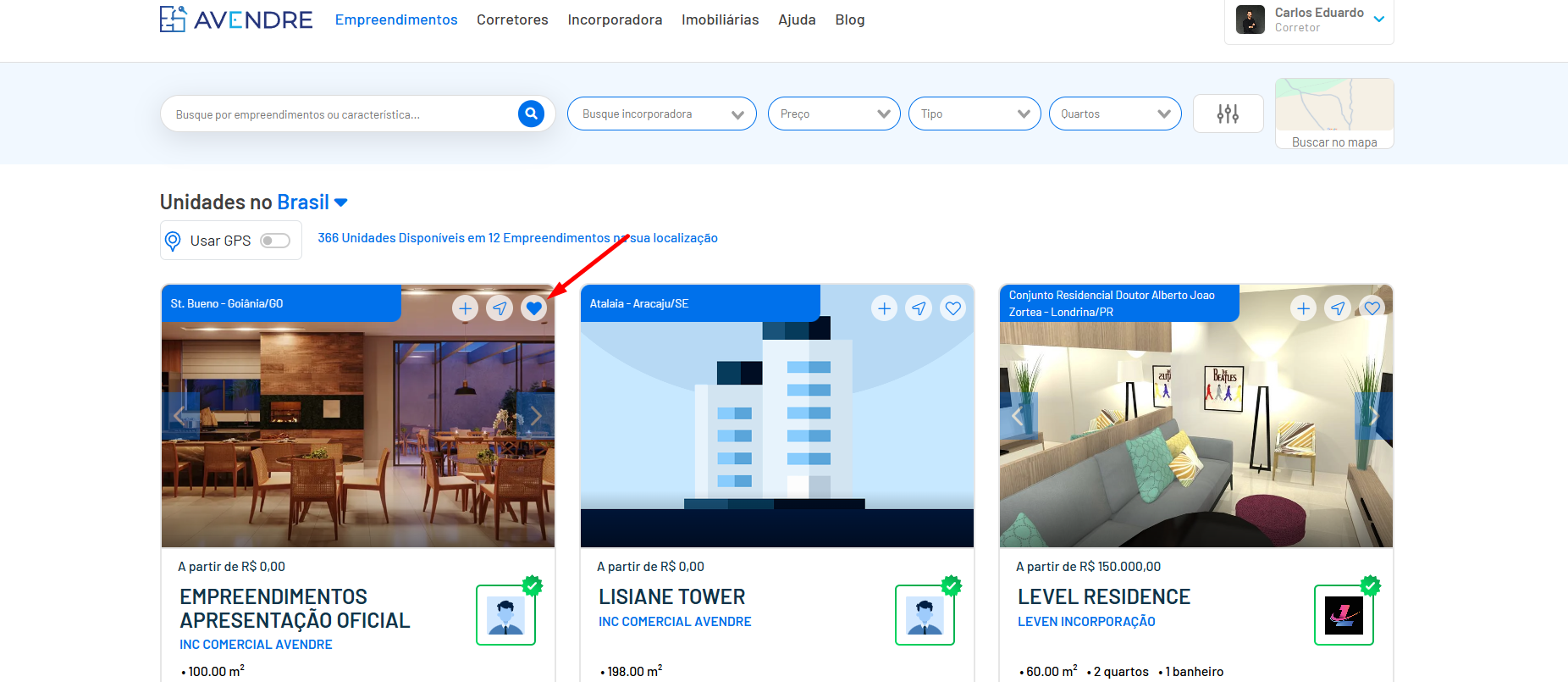Screen dimensions: 1568x682
Task: Open the advanced filters sliders icon
Action: pos(1228,114)
